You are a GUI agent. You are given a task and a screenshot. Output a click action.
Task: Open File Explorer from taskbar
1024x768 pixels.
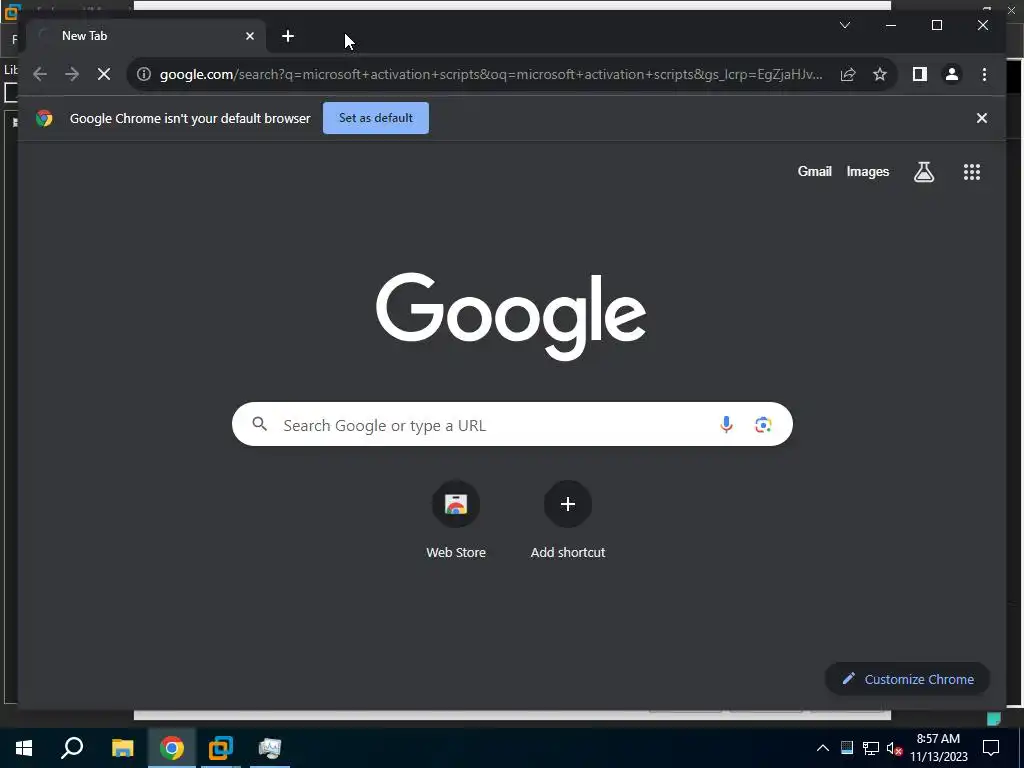(x=122, y=748)
